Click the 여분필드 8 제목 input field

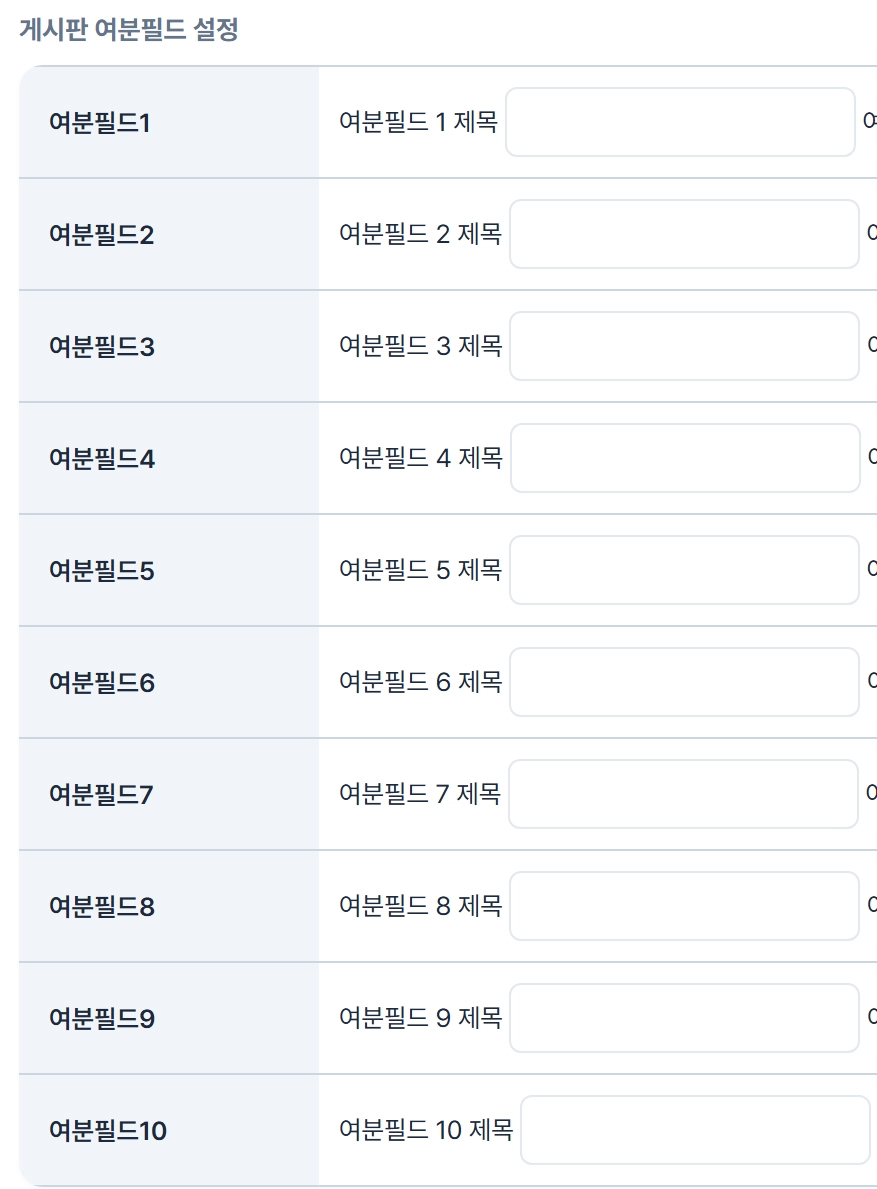[684, 906]
